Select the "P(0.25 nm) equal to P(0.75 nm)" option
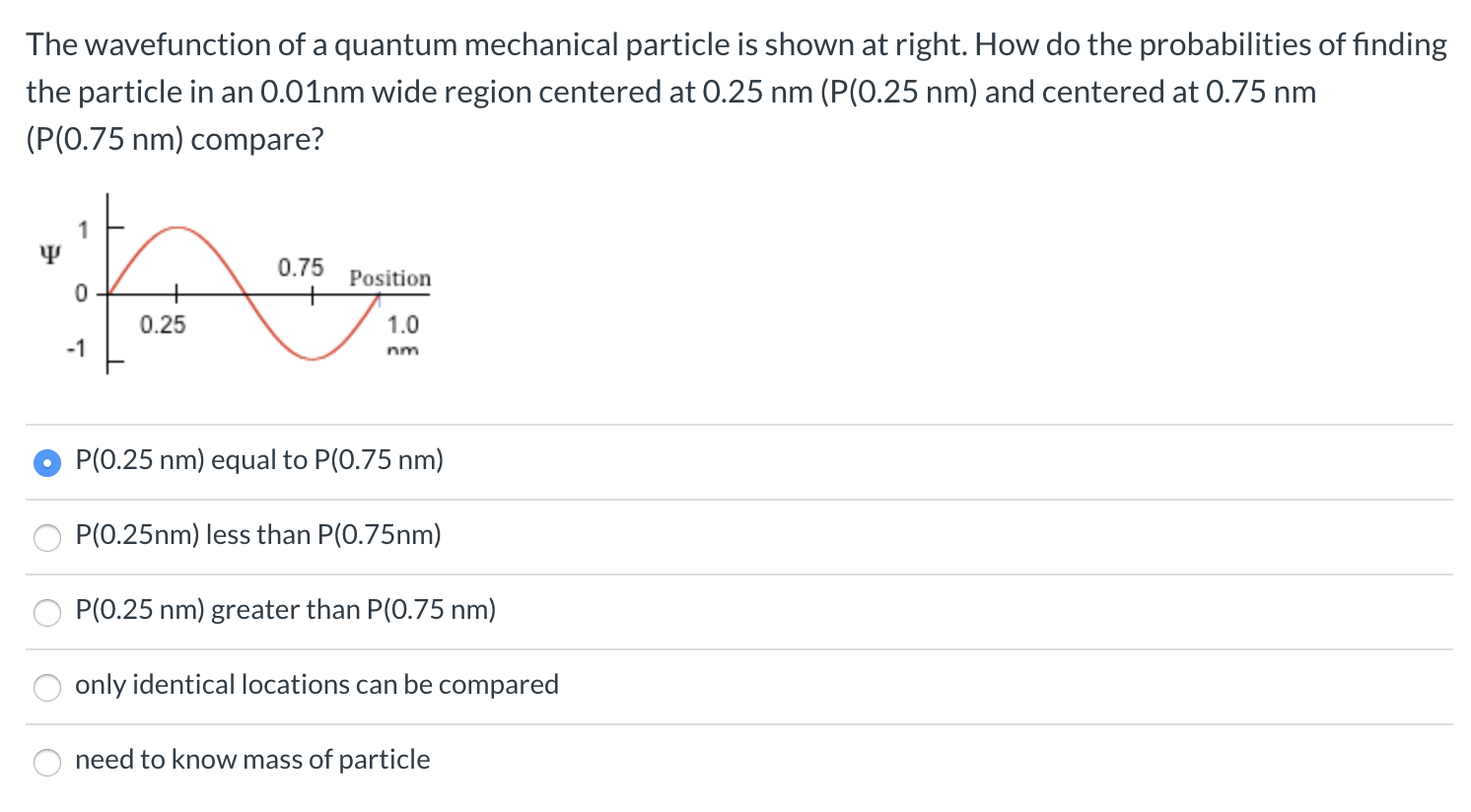The image size is (1471, 812). [x=46, y=461]
